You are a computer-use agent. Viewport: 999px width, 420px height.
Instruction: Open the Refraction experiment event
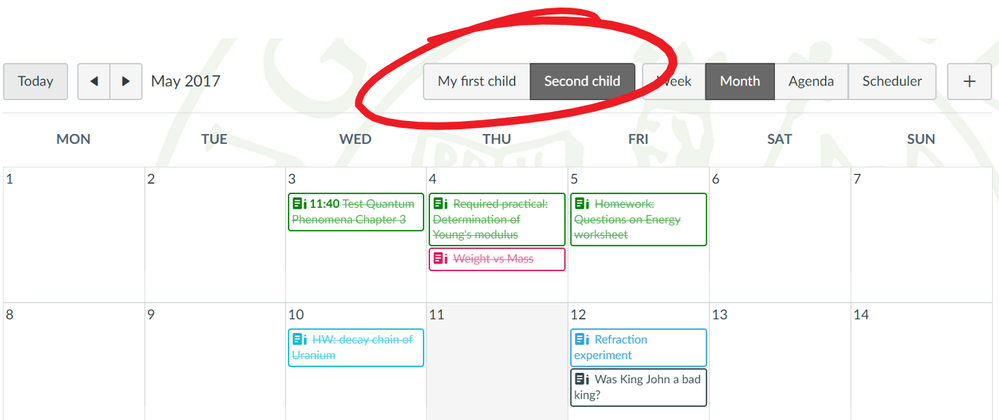tap(638, 347)
